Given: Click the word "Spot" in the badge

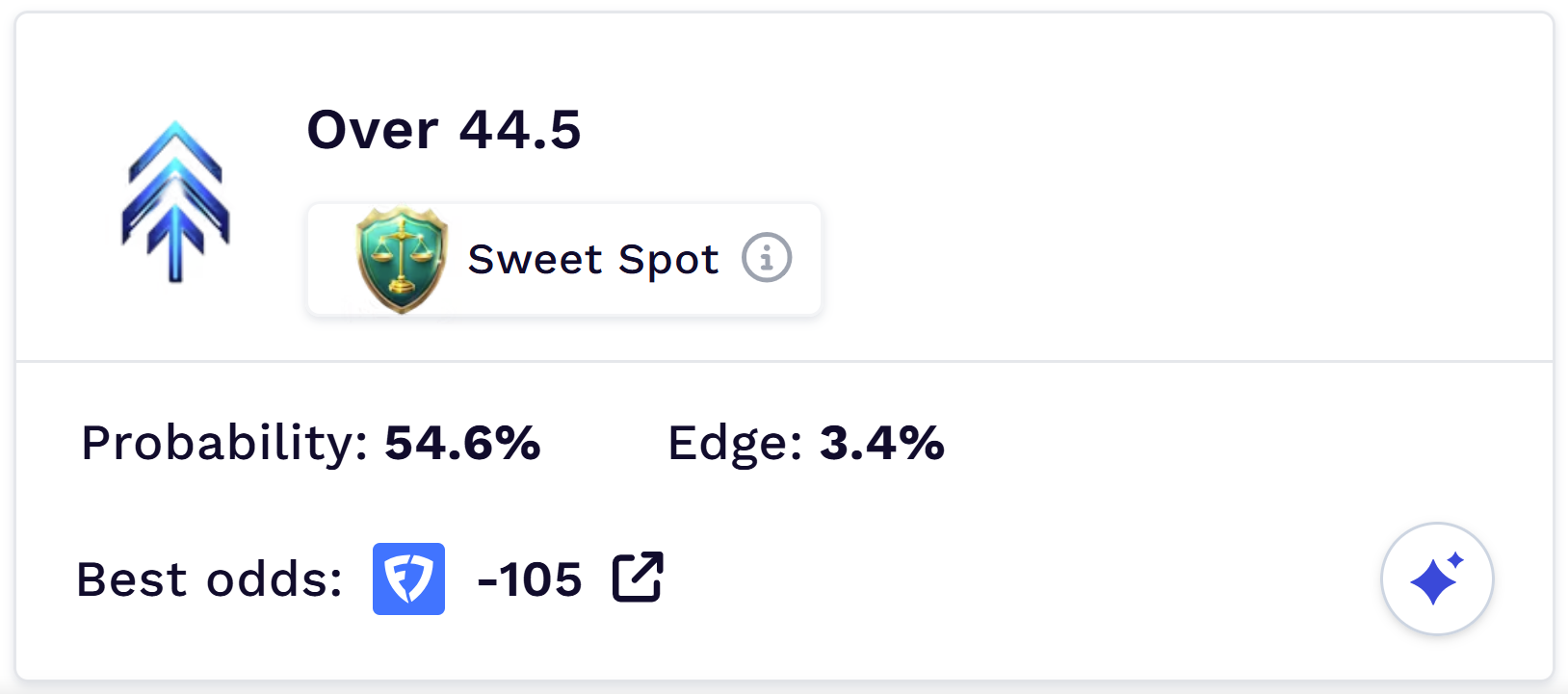Looking at the screenshot, I should point(668,259).
